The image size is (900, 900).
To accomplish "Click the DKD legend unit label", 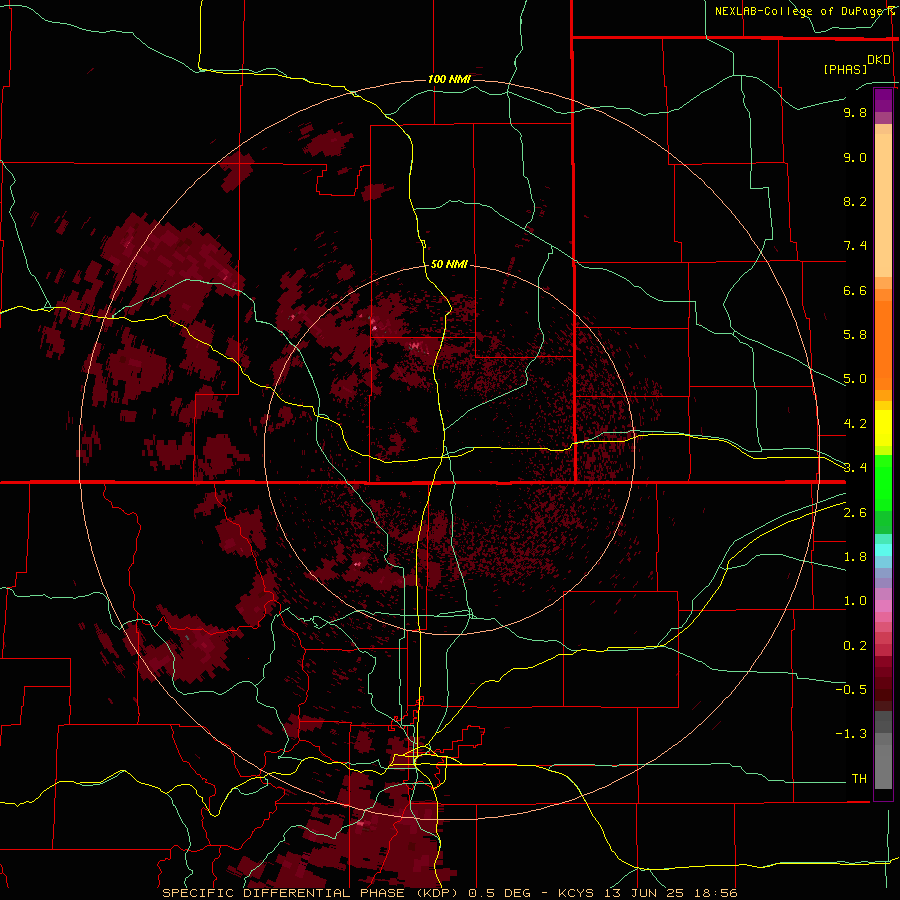I will pyautogui.click(x=879, y=60).
